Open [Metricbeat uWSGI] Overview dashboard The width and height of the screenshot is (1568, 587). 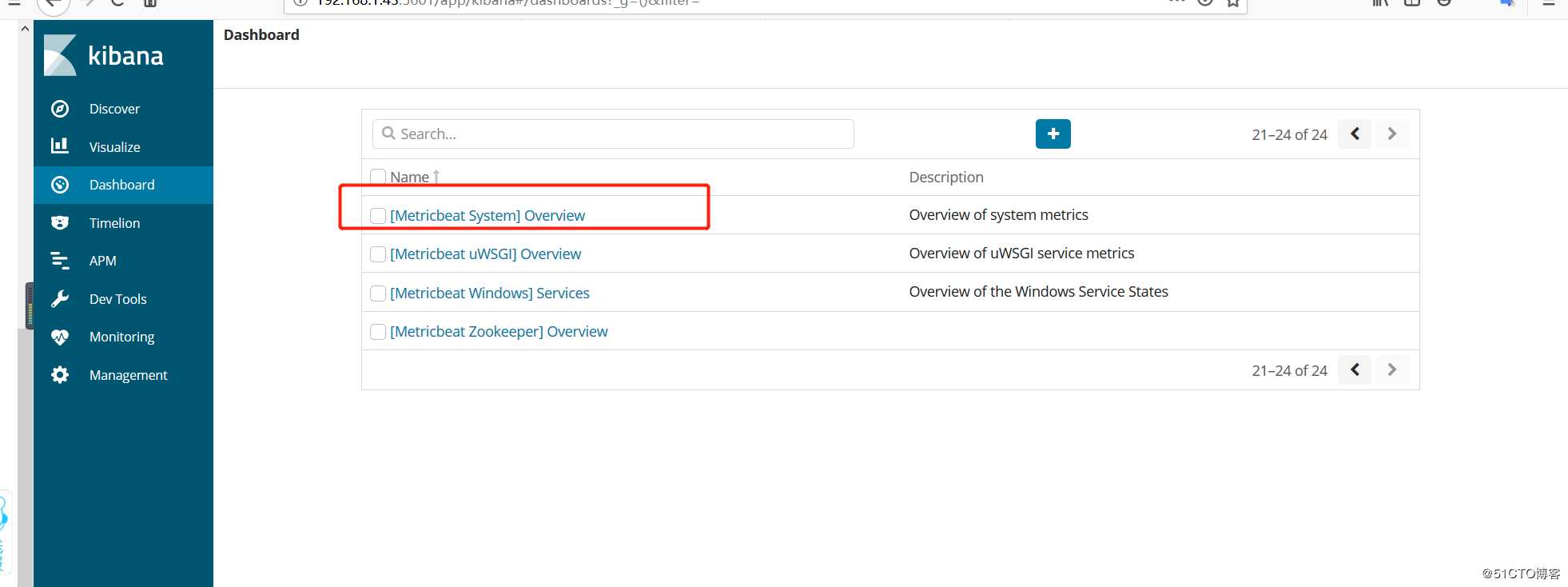[485, 254]
